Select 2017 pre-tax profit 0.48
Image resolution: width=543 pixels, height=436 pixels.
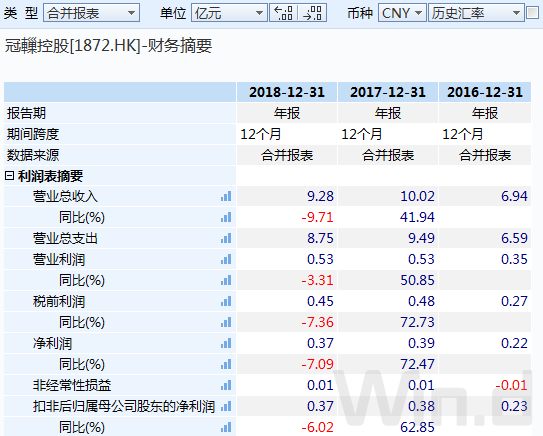tap(421, 301)
